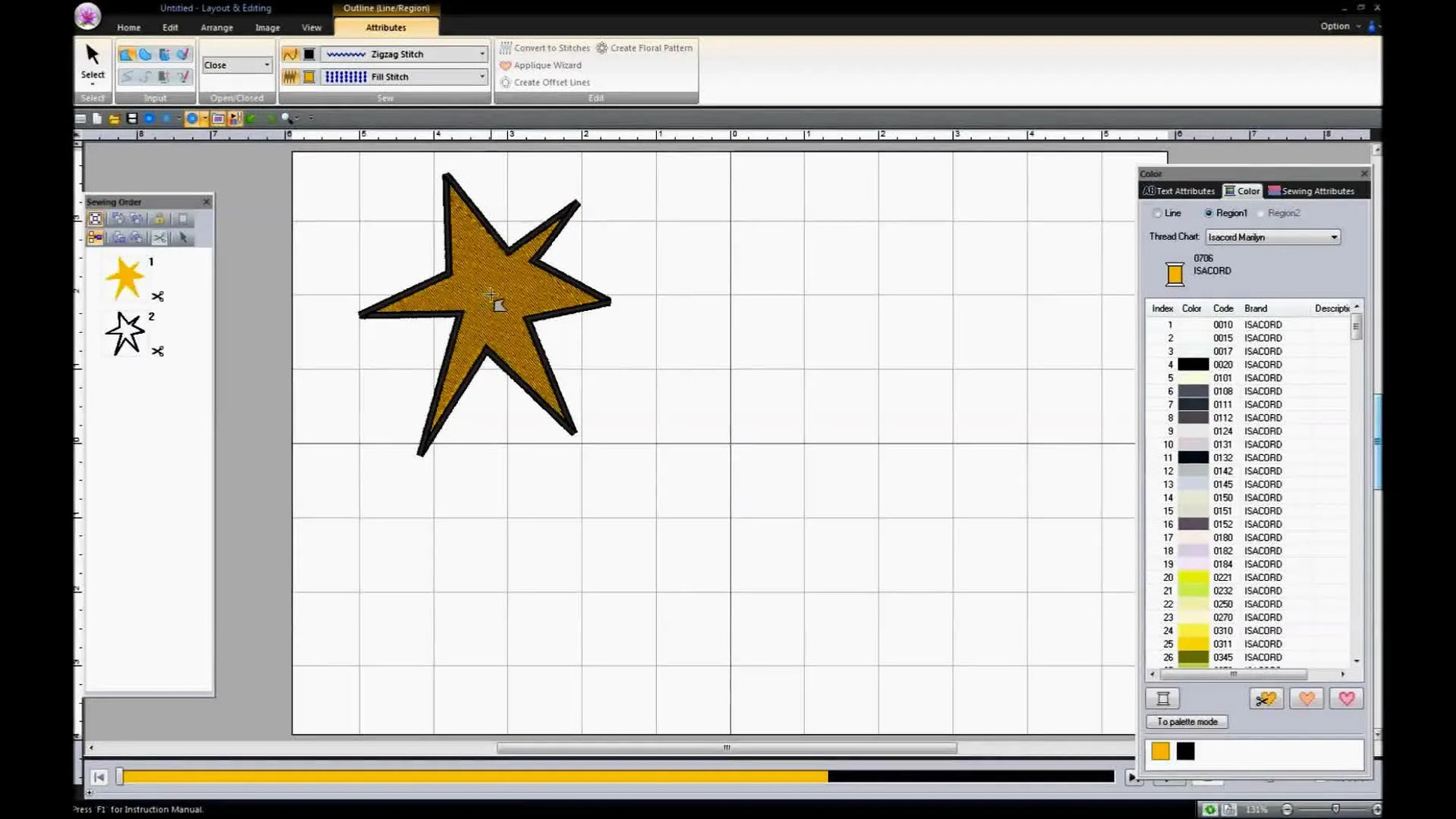Click the lock icon in Sewing Order panel
This screenshot has width=1456, height=819.
pos(160,219)
